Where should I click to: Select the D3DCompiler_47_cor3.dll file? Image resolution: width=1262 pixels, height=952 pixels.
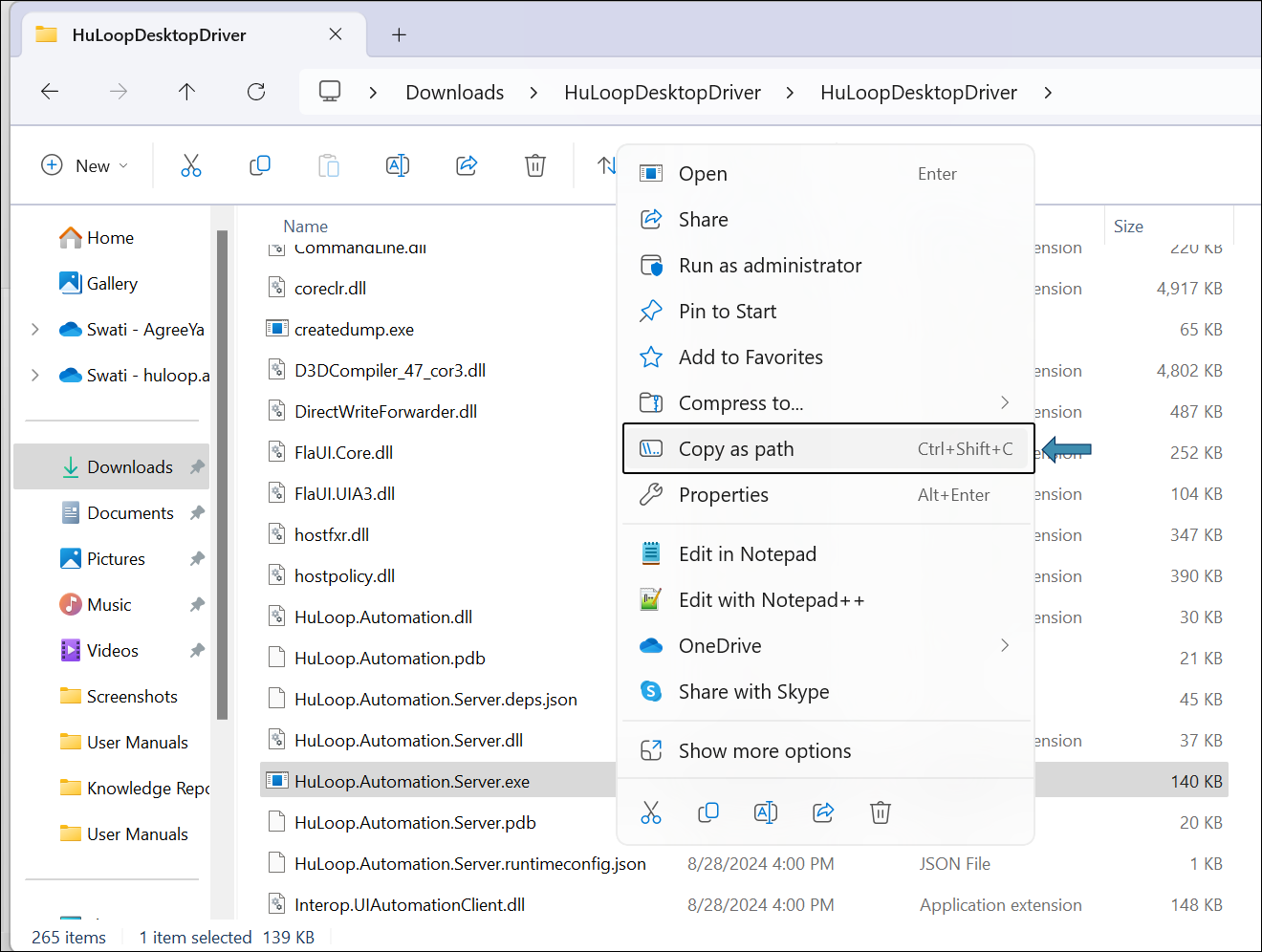[390, 371]
